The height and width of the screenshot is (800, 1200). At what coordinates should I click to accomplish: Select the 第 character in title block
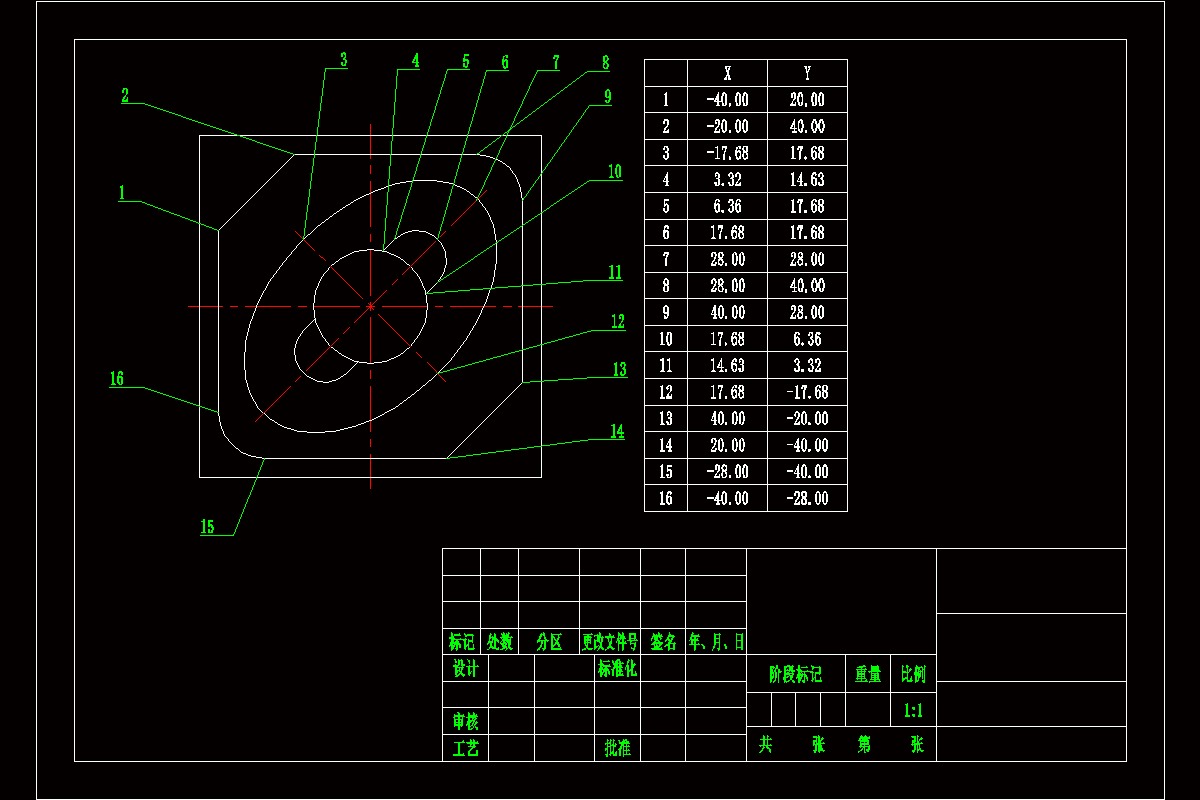865,745
